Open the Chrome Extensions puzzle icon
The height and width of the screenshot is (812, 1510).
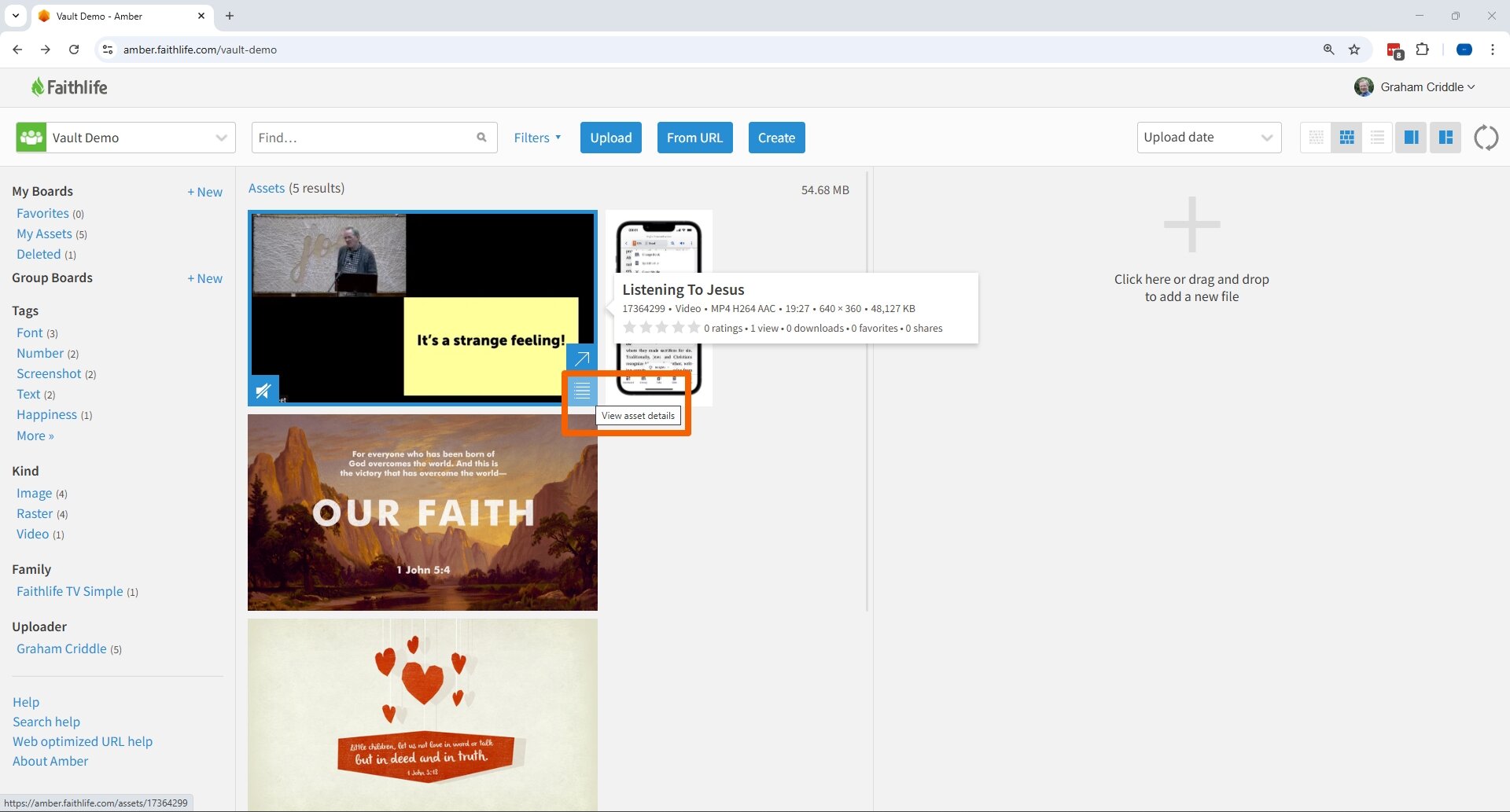coord(1422,50)
